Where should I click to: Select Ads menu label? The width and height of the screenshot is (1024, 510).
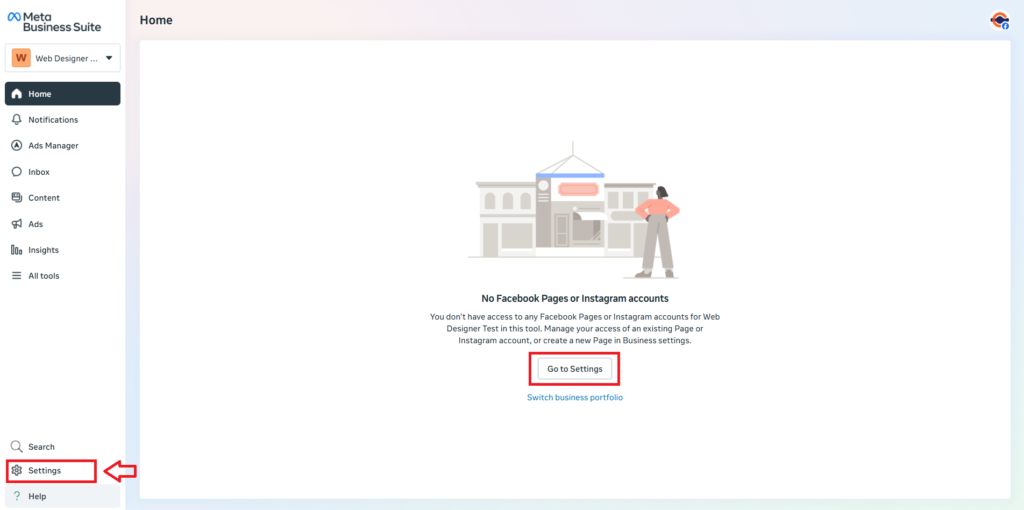tap(35, 224)
